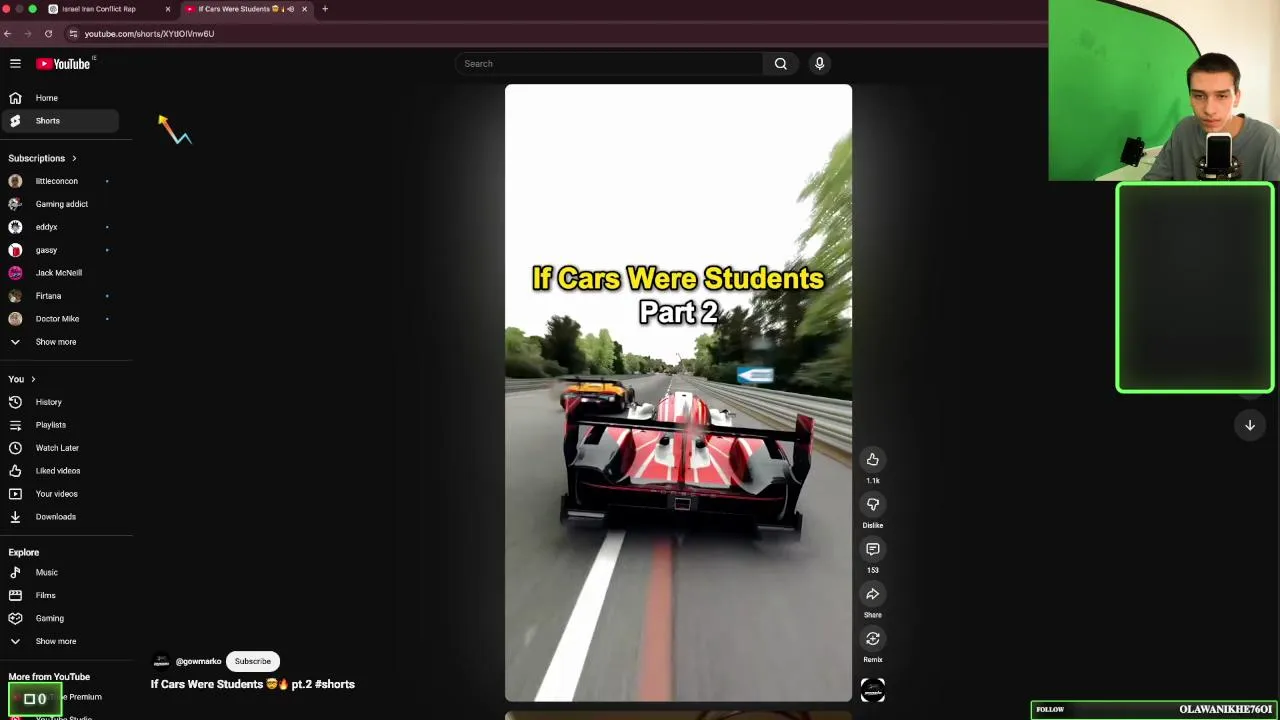
Task: Reload the page in browser toolbar
Action: 48,34
